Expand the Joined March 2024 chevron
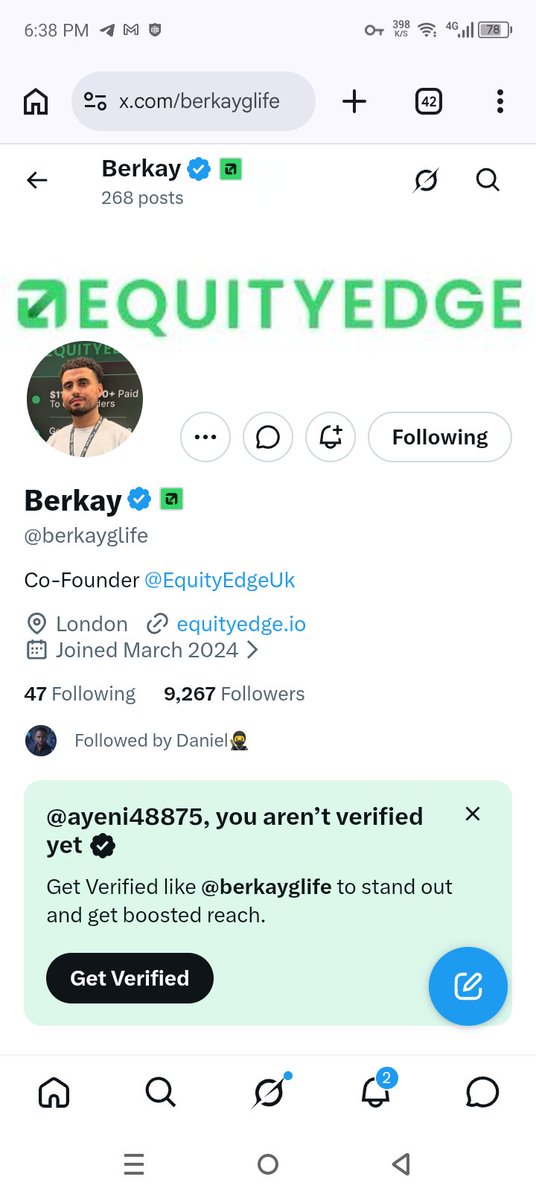Image resolution: width=536 pixels, height=1200 pixels. pos(252,650)
